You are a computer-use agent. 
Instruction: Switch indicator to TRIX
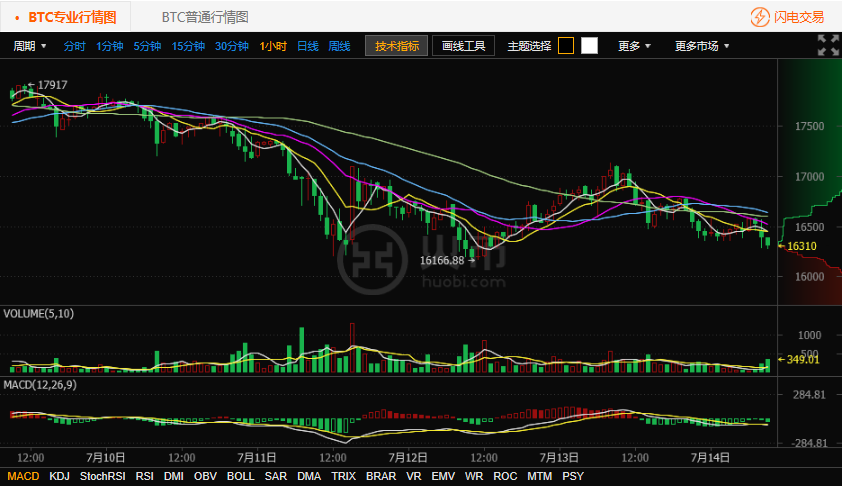click(x=343, y=476)
